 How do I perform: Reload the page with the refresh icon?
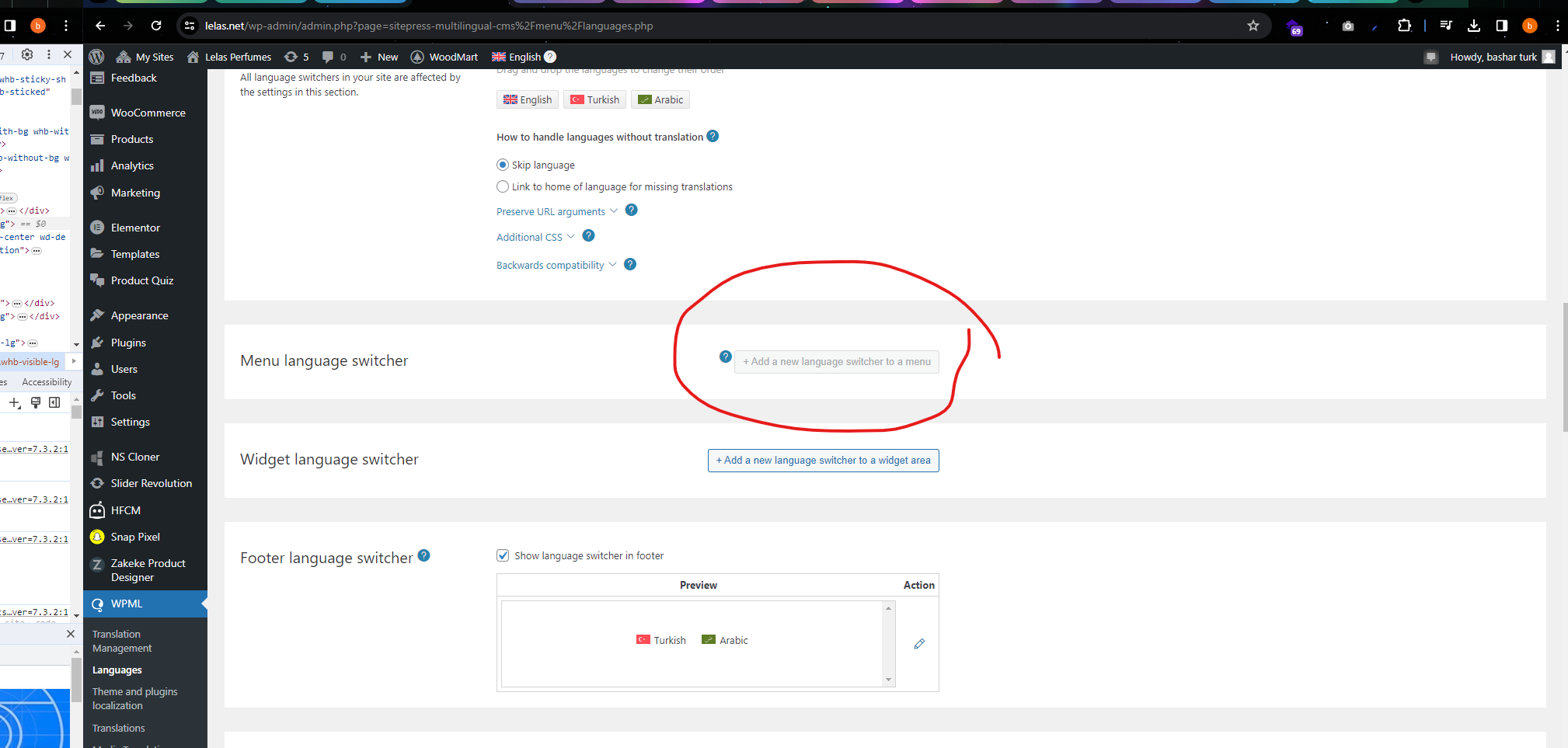point(156,26)
